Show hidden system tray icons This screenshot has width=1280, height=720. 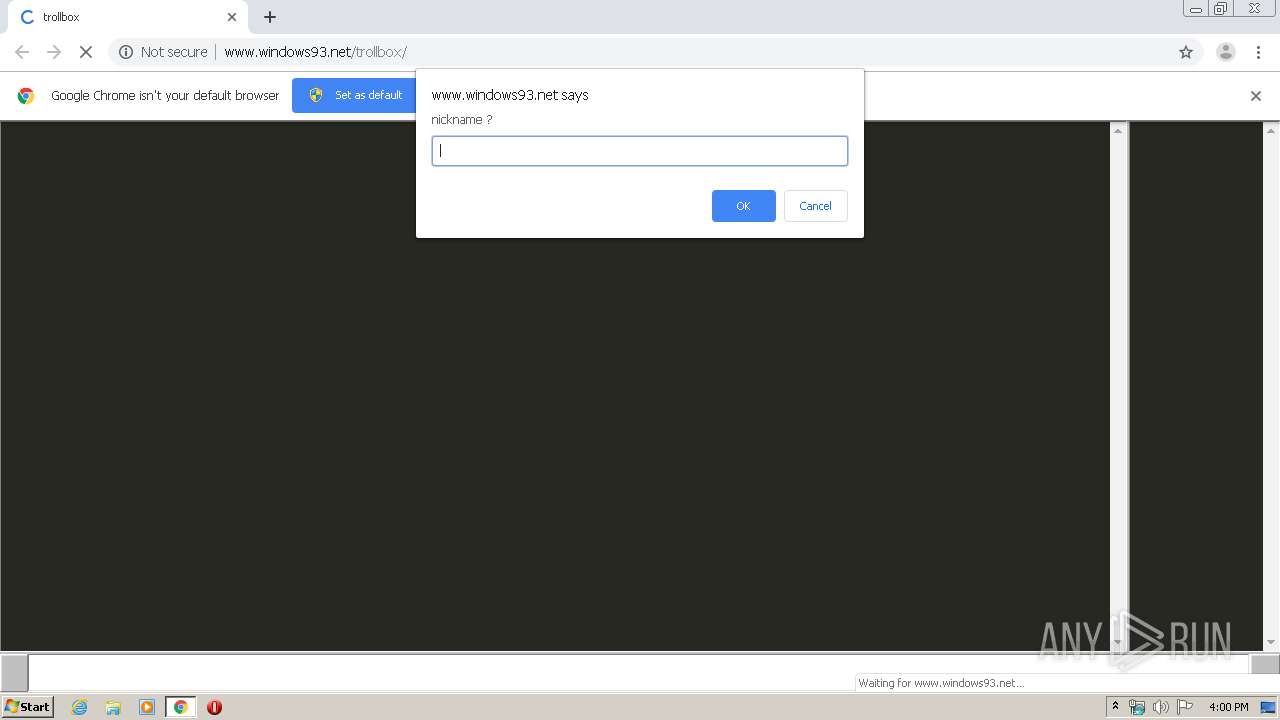point(1115,707)
